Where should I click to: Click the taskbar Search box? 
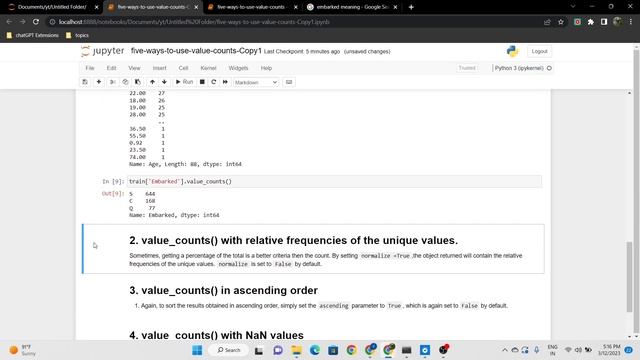[229, 350]
